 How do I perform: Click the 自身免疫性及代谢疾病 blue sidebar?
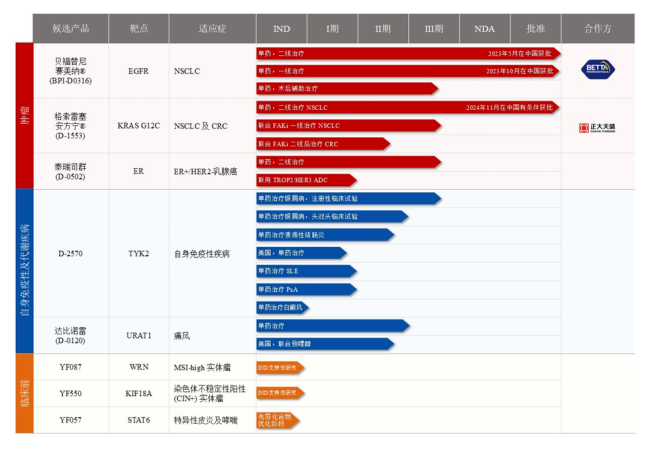(24, 270)
